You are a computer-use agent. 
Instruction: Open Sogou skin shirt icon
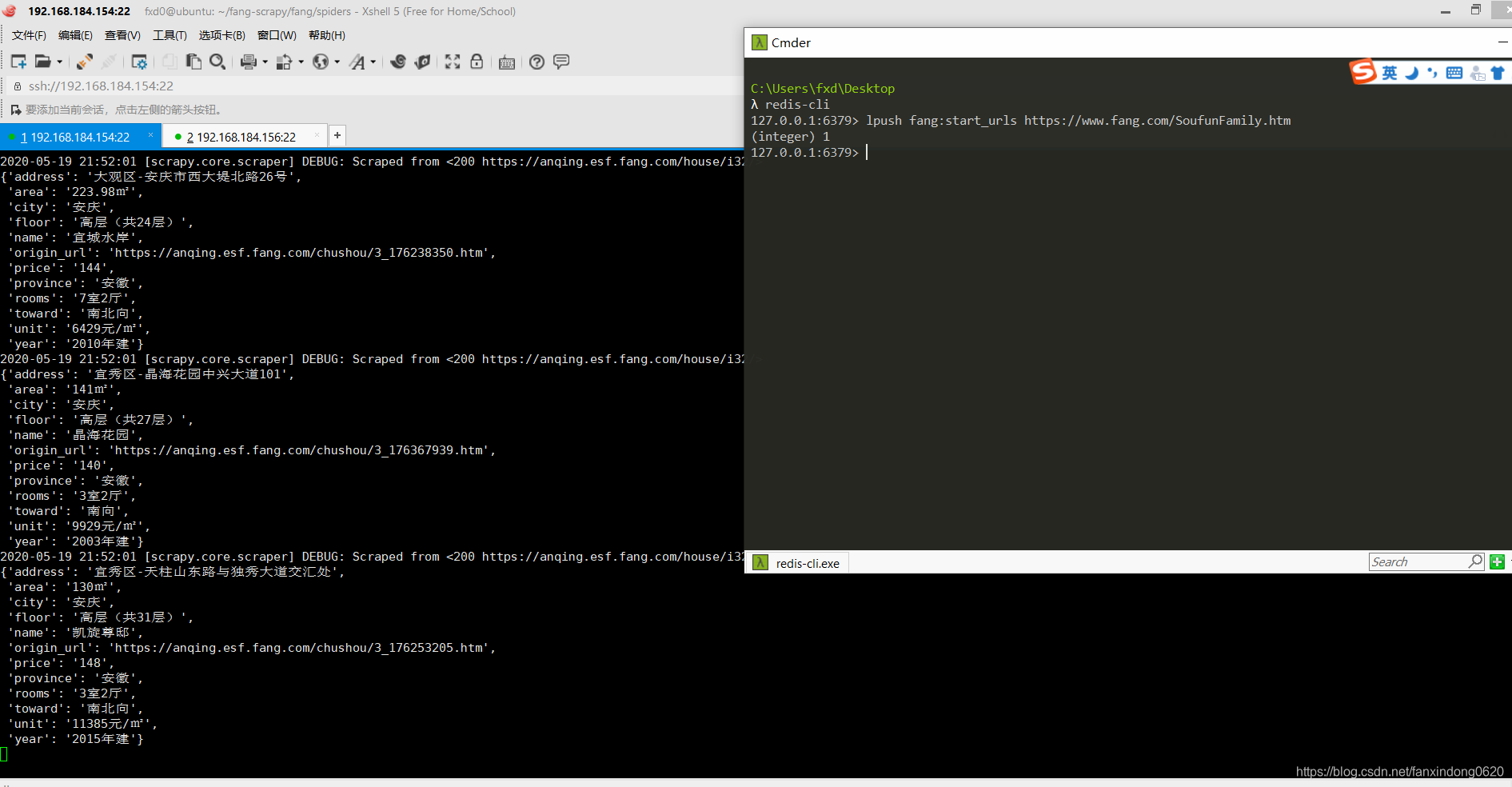1498,73
